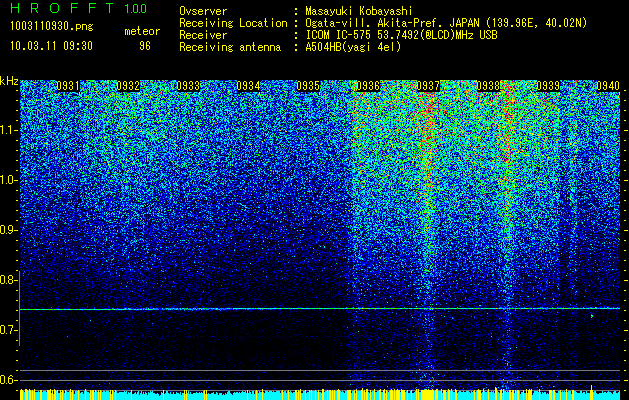This screenshot has height=400, width=629.
Task: Click the 0934 time marker
Action: coord(248,86)
